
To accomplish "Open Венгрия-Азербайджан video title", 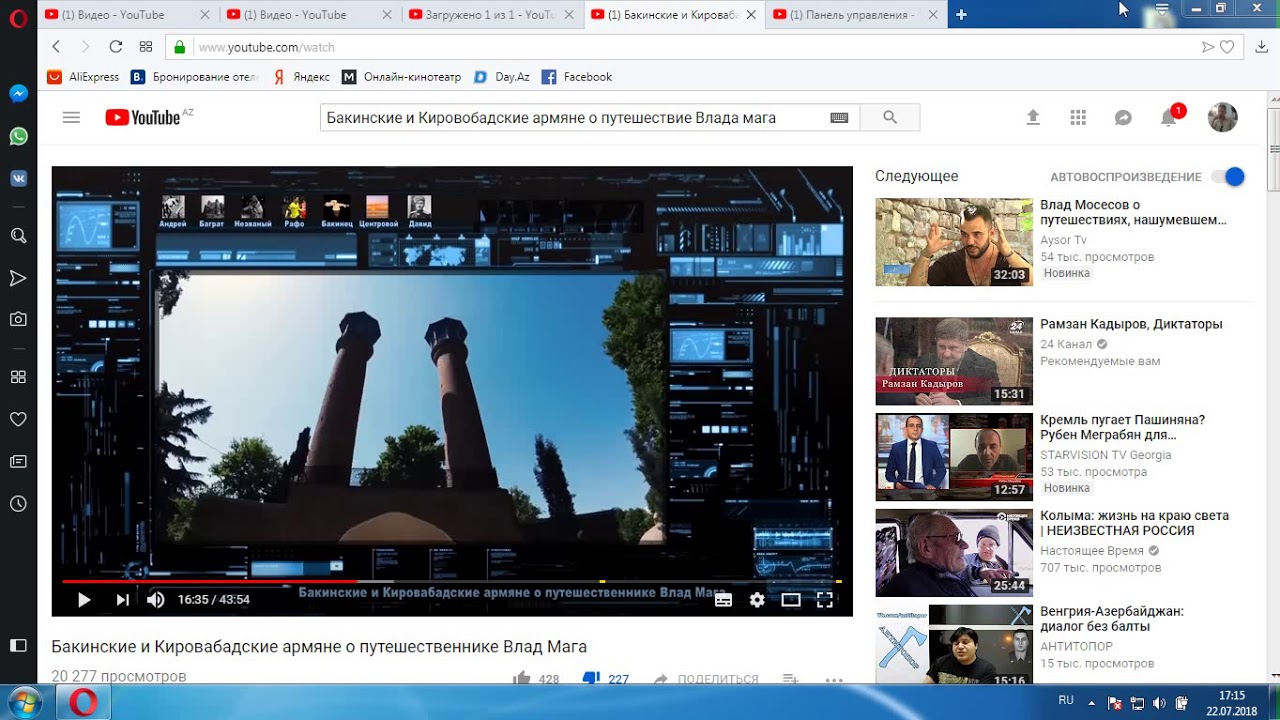I will (1112, 619).
